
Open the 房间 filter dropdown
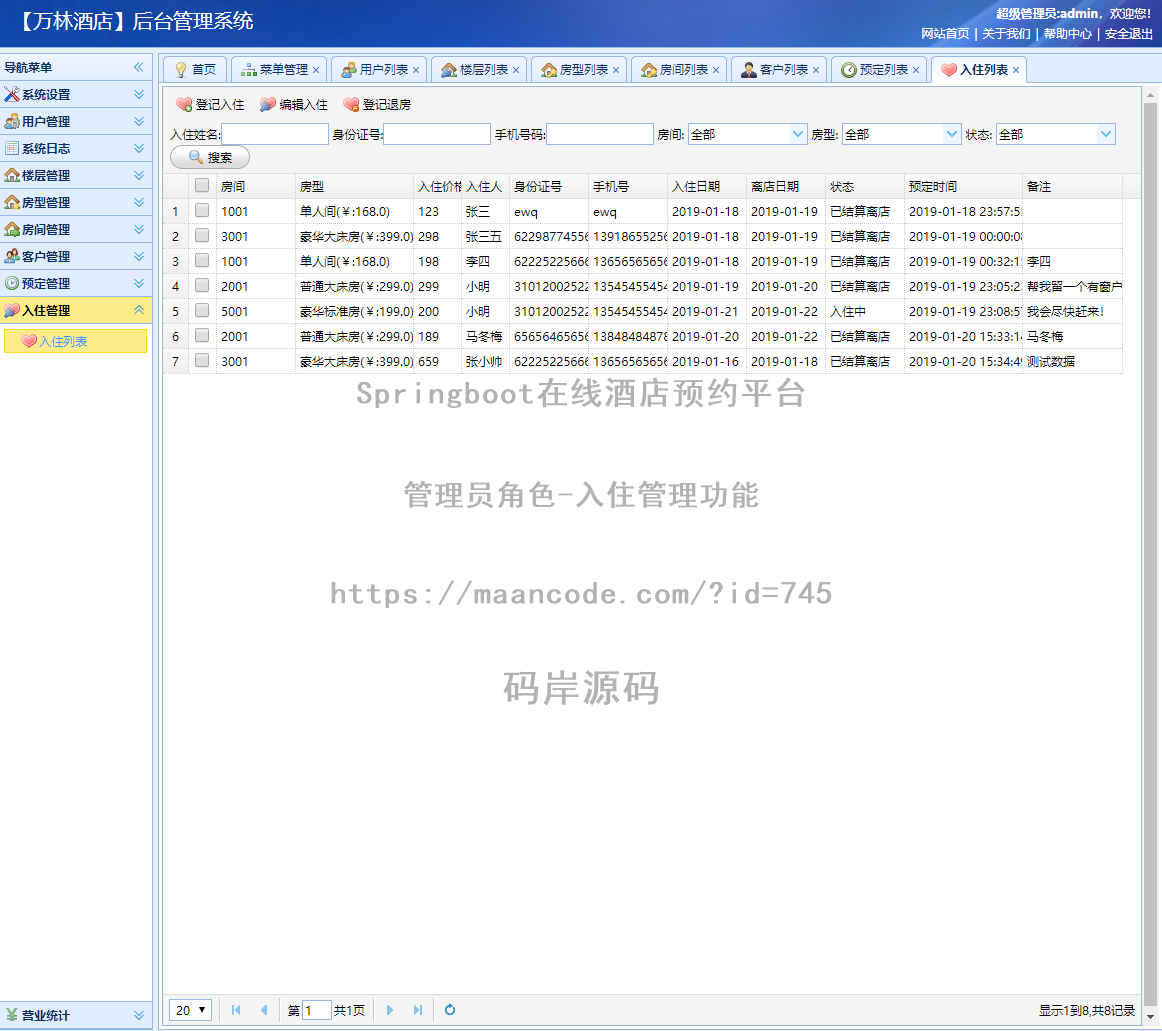point(797,134)
